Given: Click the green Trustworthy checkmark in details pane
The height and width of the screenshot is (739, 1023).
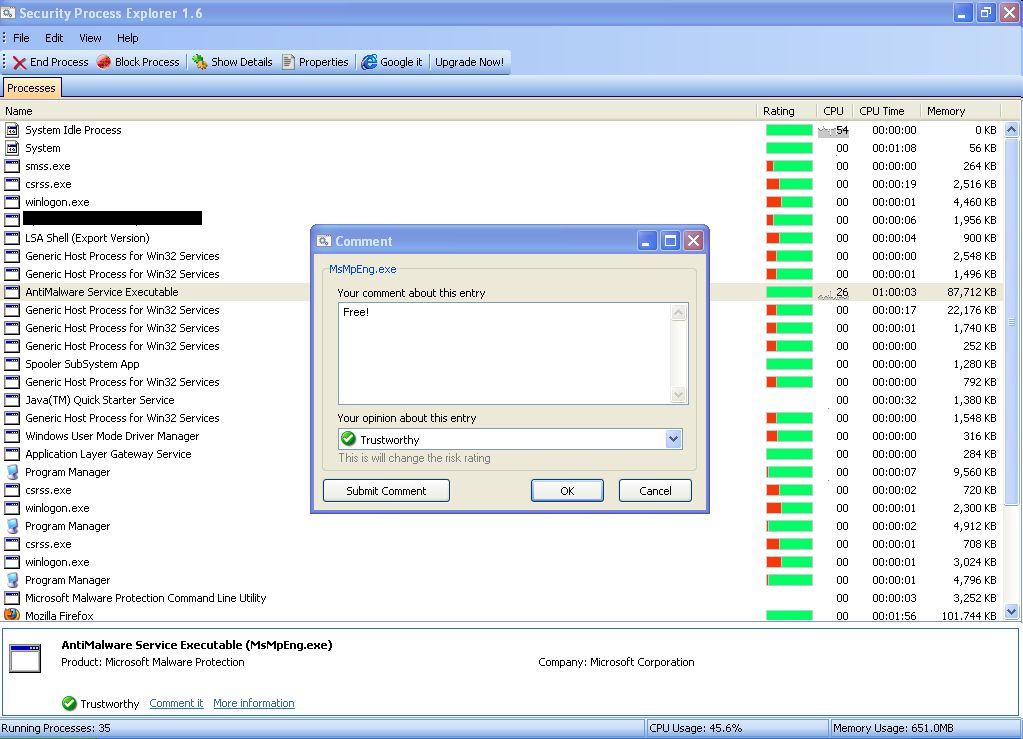Looking at the screenshot, I should (x=69, y=703).
